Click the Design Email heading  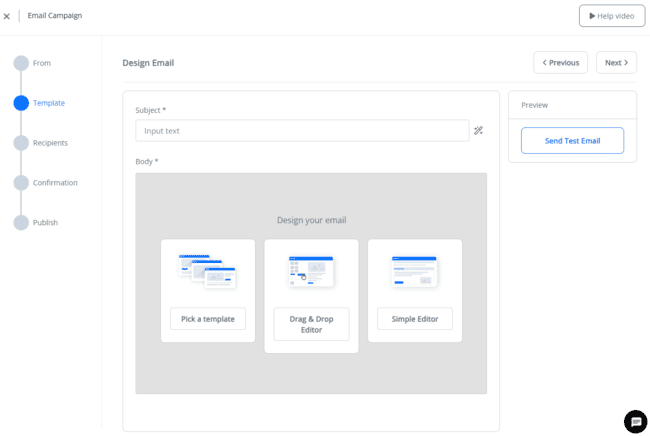pyautogui.click(x=148, y=63)
